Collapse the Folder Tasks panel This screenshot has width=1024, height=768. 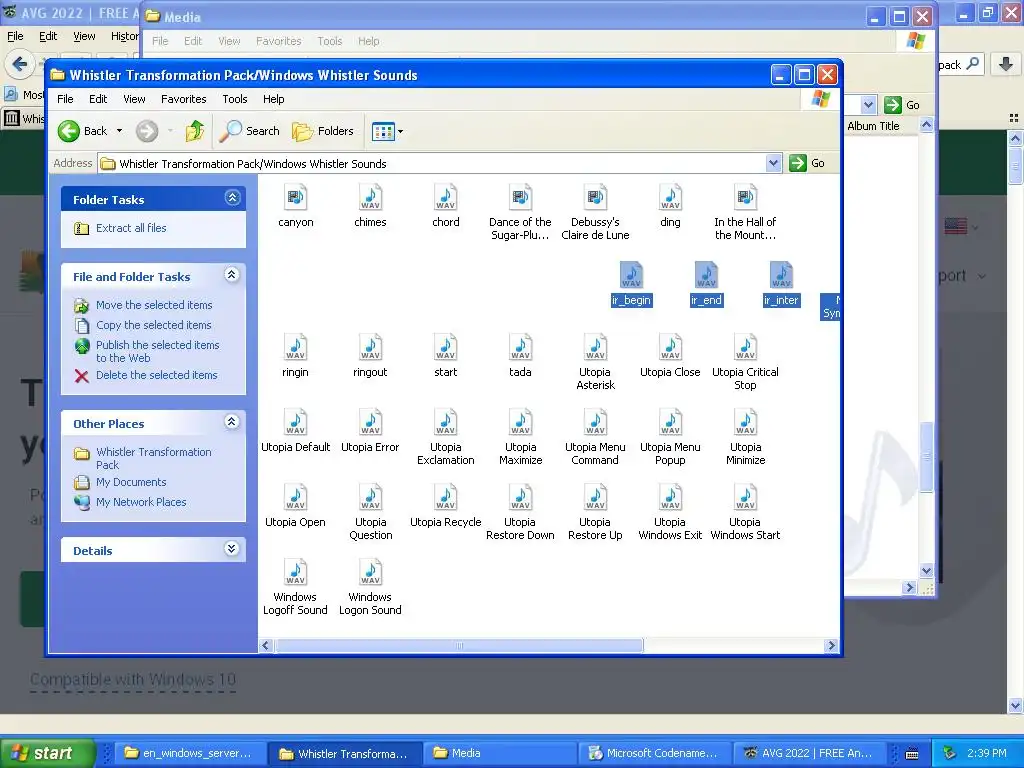click(232, 197)
